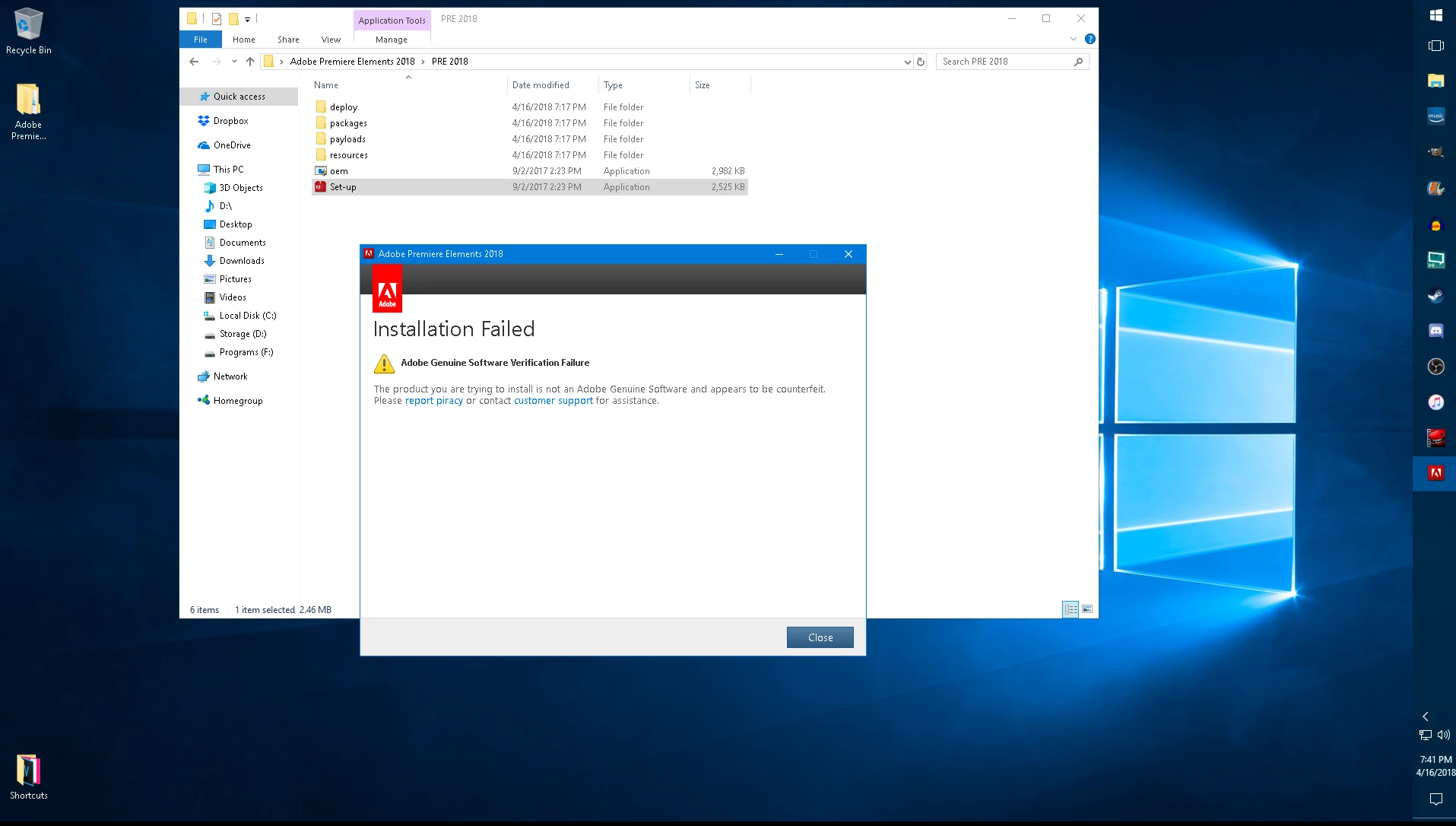
Task: Open the Customize Quick Access Toolbar dropdown
Action: coord(247,20)
